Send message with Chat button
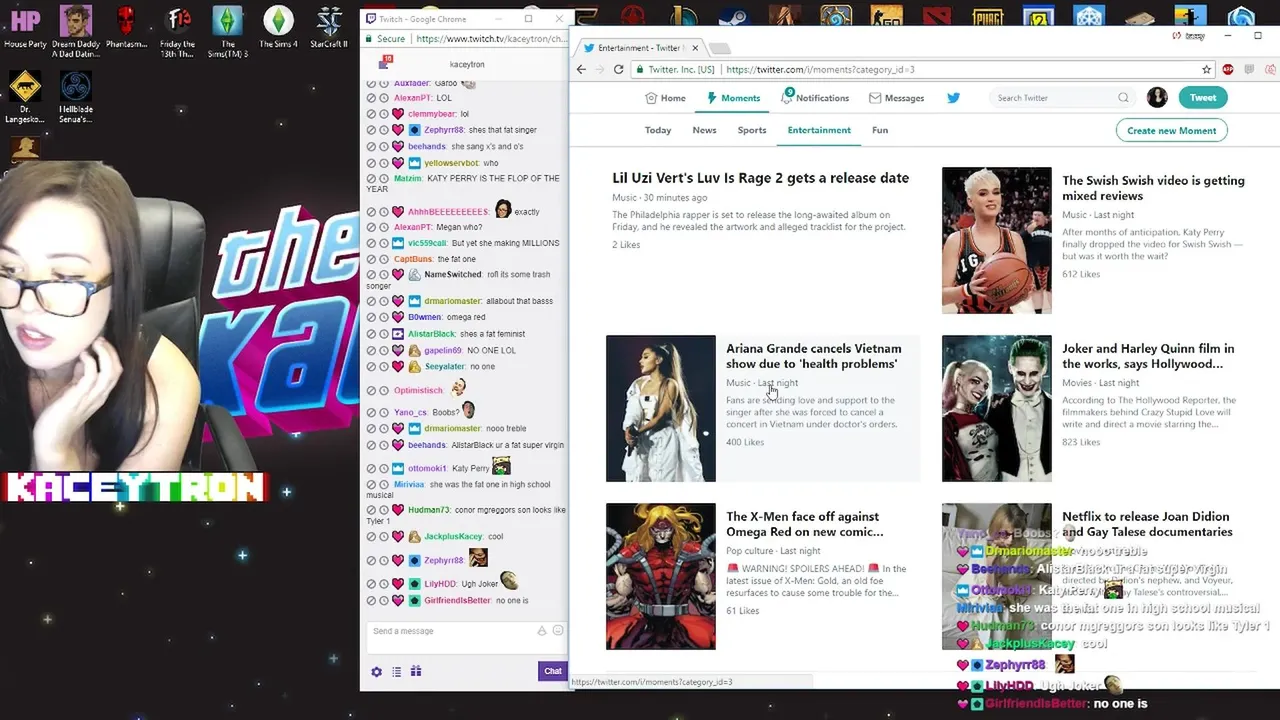Screen dimensions: 1280x720 pyautogui.click(x=552, y=671)
